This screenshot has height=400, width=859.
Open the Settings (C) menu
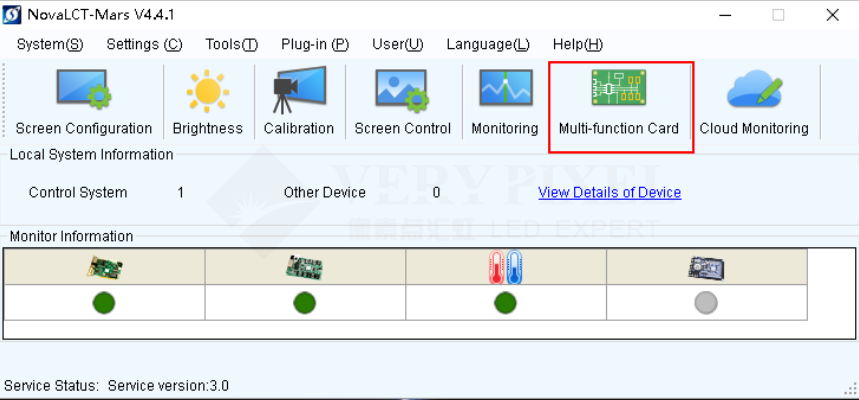click(144, 44)
